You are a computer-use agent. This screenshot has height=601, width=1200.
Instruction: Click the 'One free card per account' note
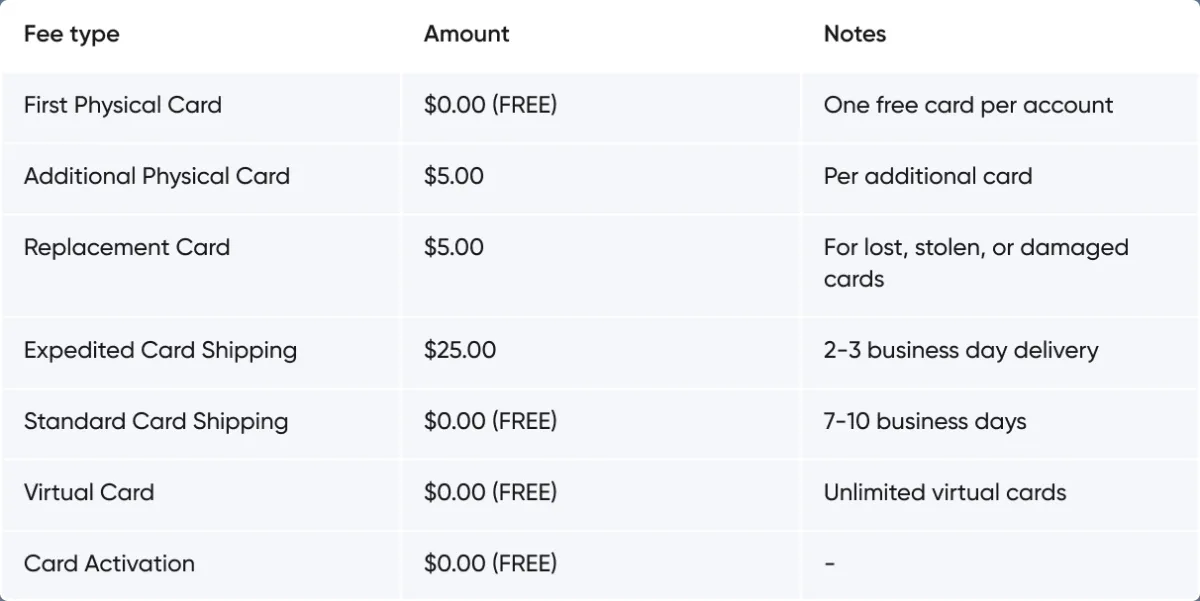[968, 105]
